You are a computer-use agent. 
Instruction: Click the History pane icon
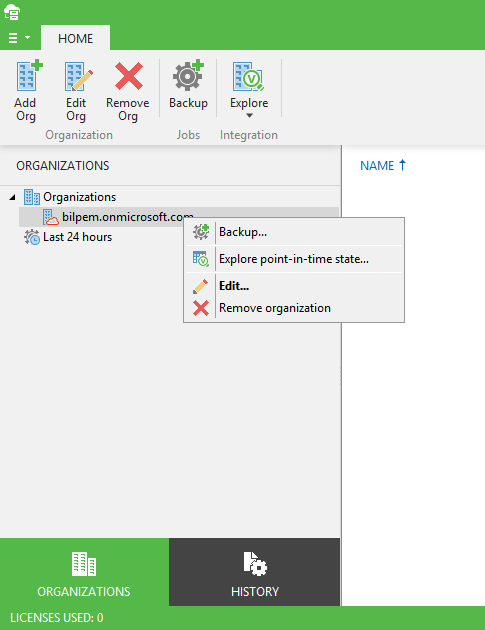(x=255, y=563)
